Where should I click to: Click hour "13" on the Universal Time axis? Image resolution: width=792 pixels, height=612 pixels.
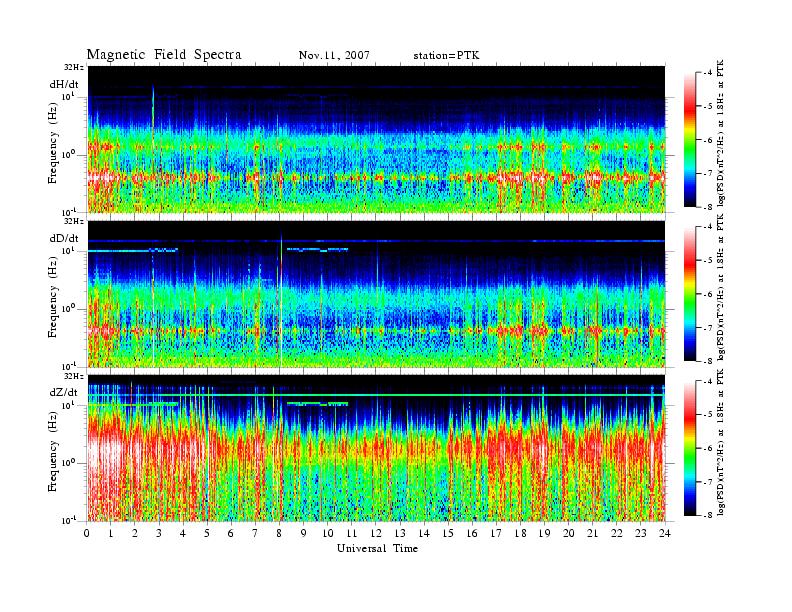point(400,533)
